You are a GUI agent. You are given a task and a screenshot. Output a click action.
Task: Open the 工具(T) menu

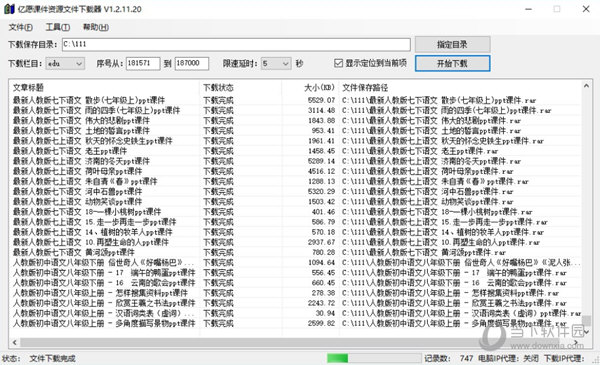pyautogui.click(x=57, y=27)
